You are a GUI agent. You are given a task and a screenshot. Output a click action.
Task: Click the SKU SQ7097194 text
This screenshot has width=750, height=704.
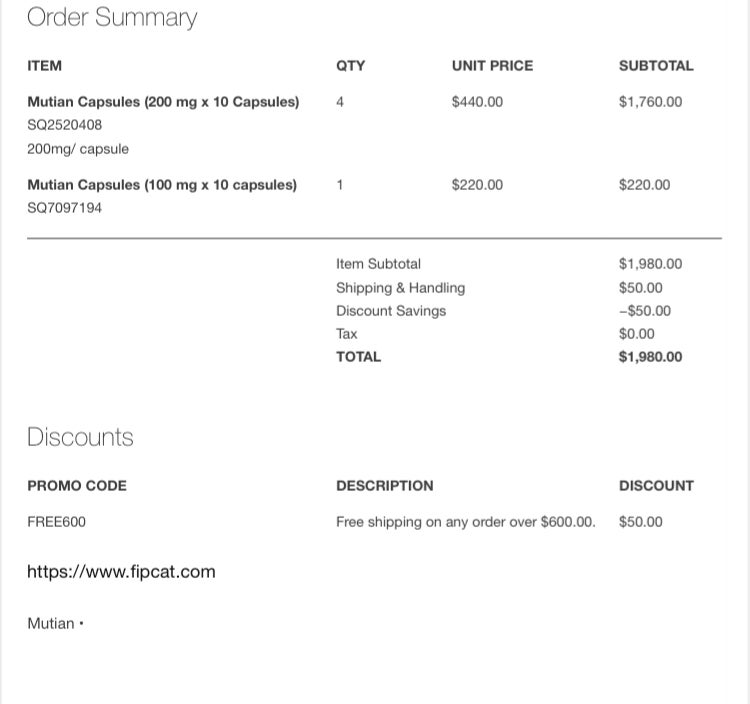(64, 208)
